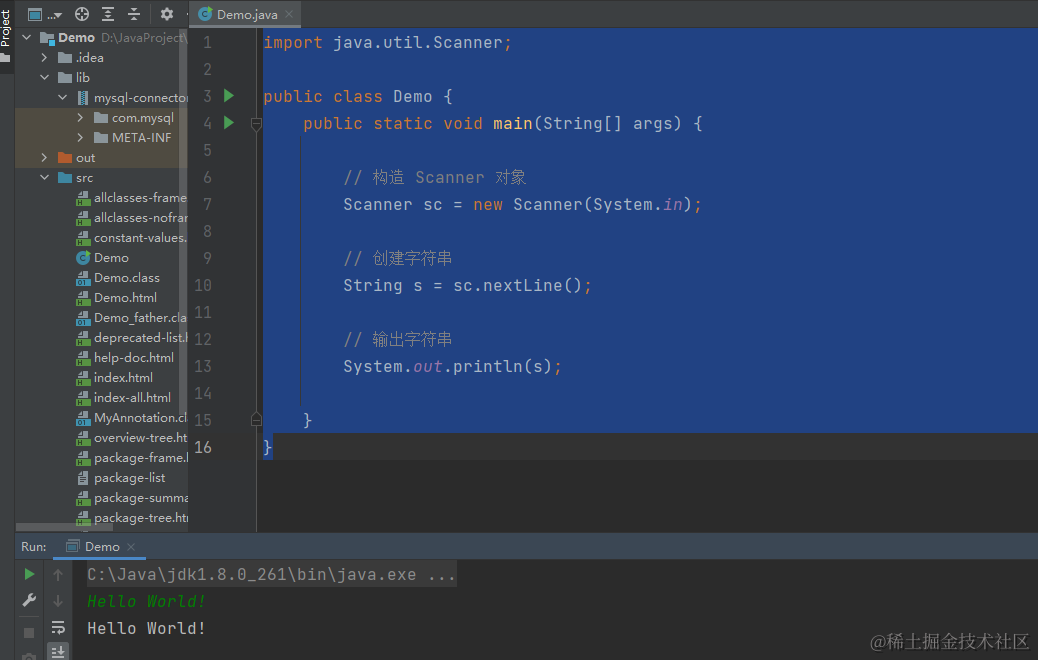1038x660 pixels.
Task: Click on the 'System.out.println(s)' code line
Action: tap(452, 366)
